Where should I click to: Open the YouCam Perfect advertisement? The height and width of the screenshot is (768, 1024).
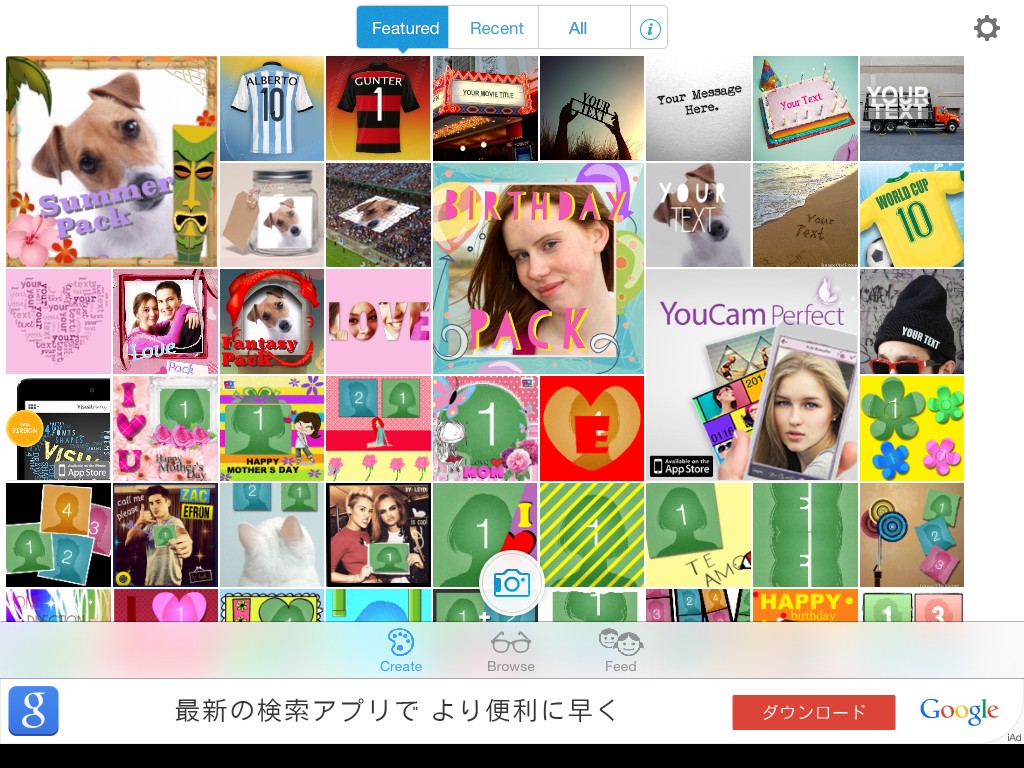click(x=752, y=375)
